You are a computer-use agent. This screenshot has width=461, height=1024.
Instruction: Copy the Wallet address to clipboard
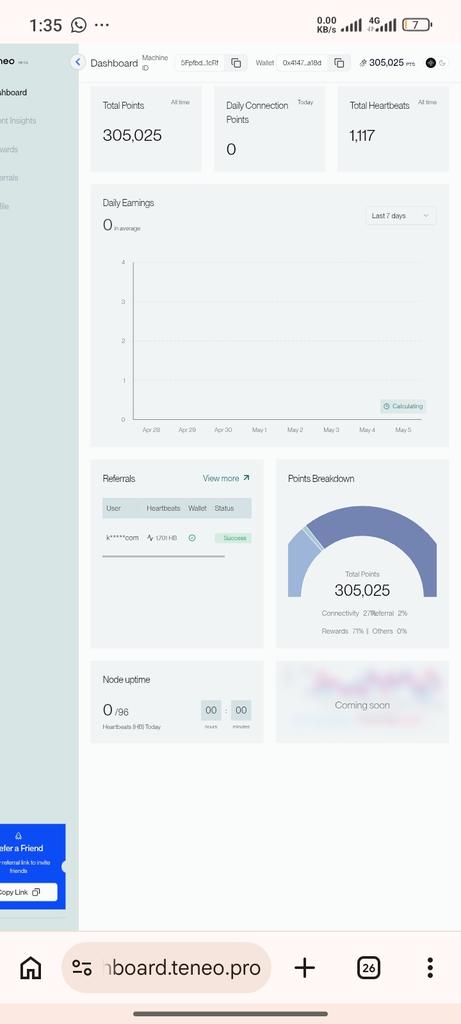[x=339, y=63]
